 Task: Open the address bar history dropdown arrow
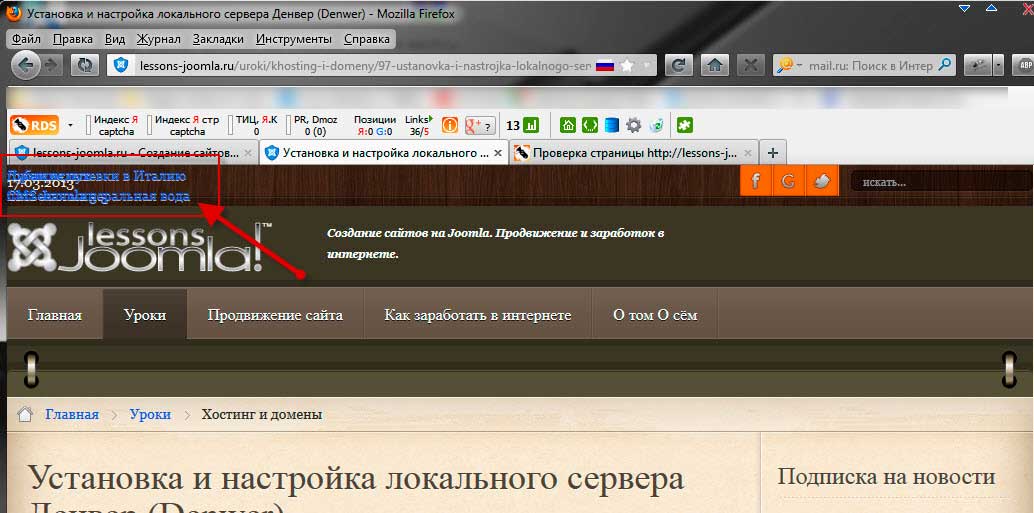coord(647,65)
